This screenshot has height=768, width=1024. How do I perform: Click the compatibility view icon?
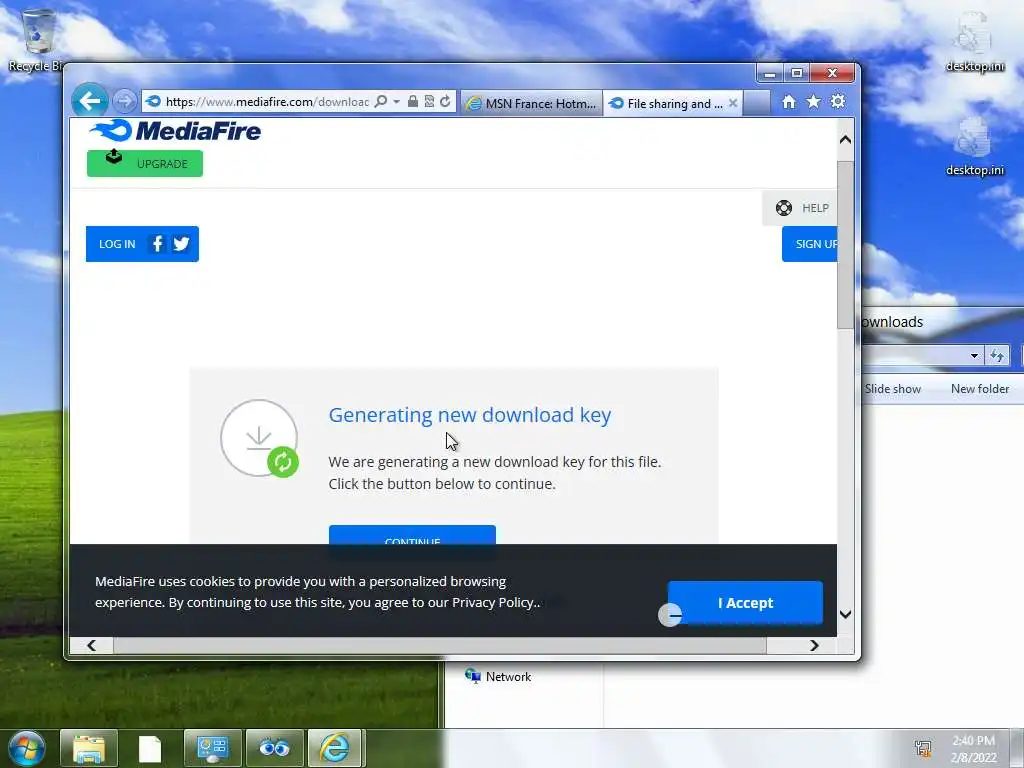(429, 101)
